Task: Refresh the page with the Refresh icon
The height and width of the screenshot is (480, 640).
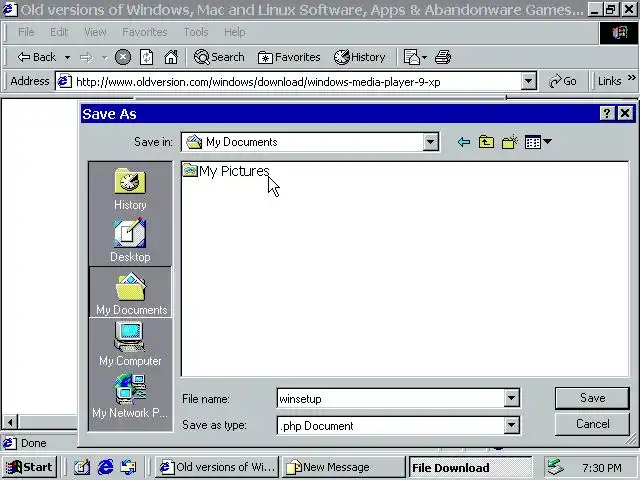Action: [x=147, y=57]
